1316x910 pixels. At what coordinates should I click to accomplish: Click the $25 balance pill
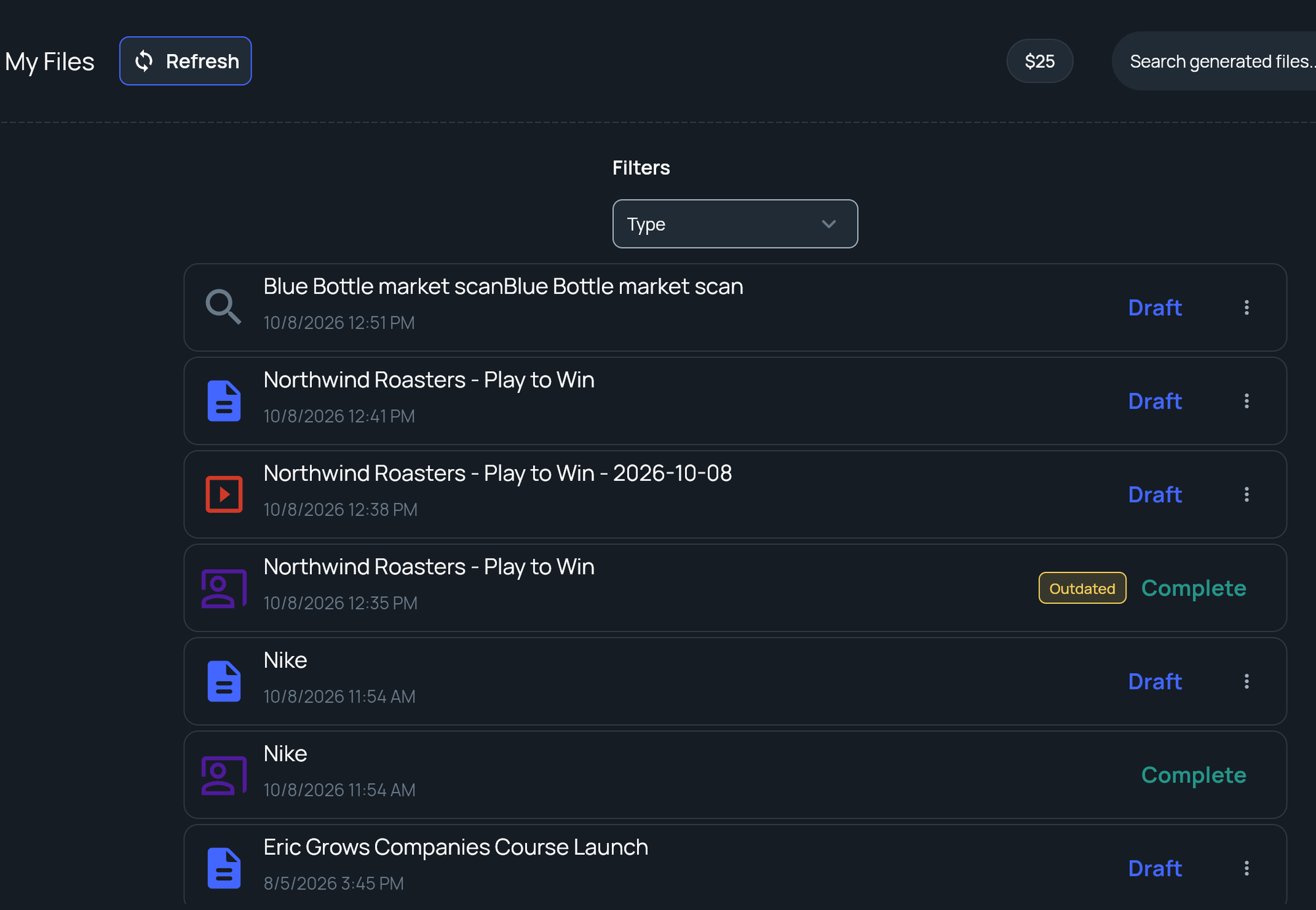(1040, 61)
